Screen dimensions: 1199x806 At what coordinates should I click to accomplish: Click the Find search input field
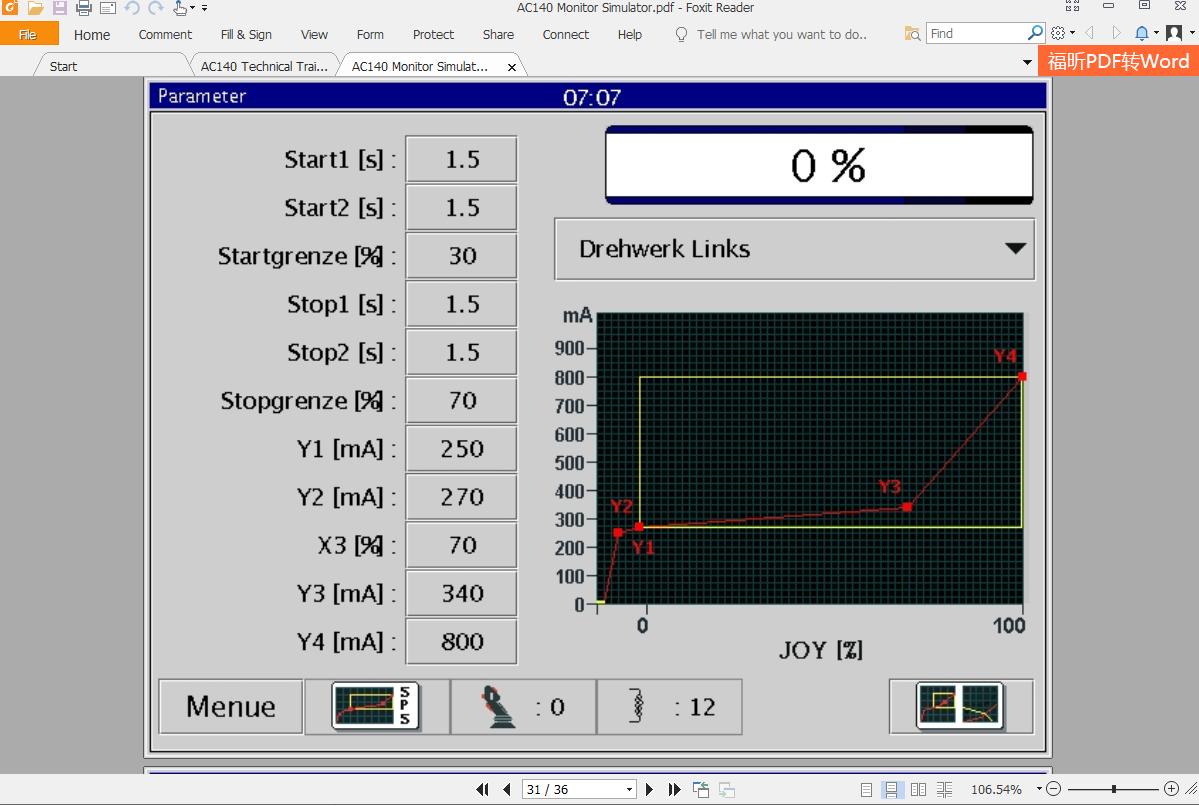tap(976, 33)
